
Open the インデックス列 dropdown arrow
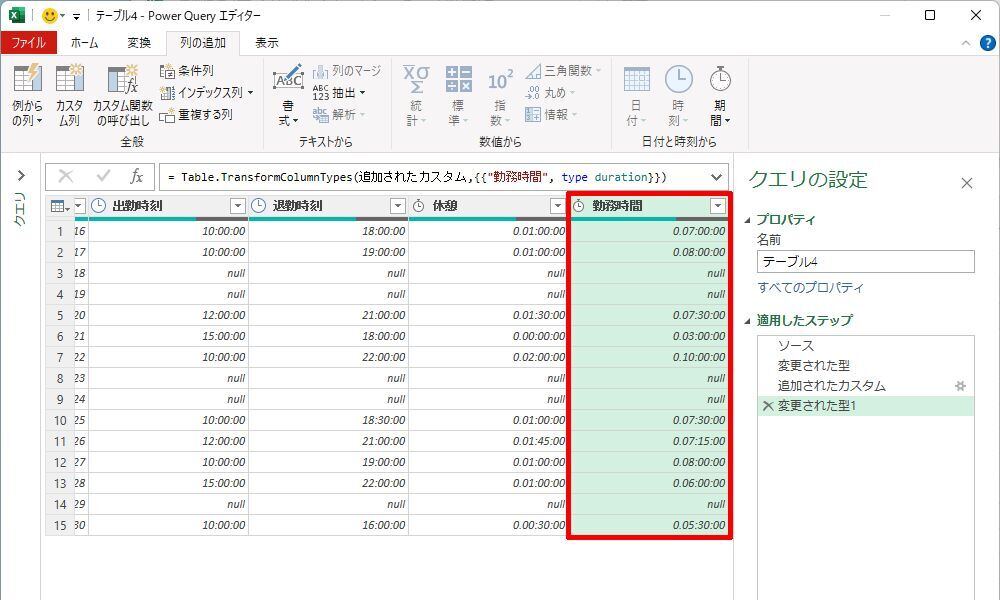(250, 93)
